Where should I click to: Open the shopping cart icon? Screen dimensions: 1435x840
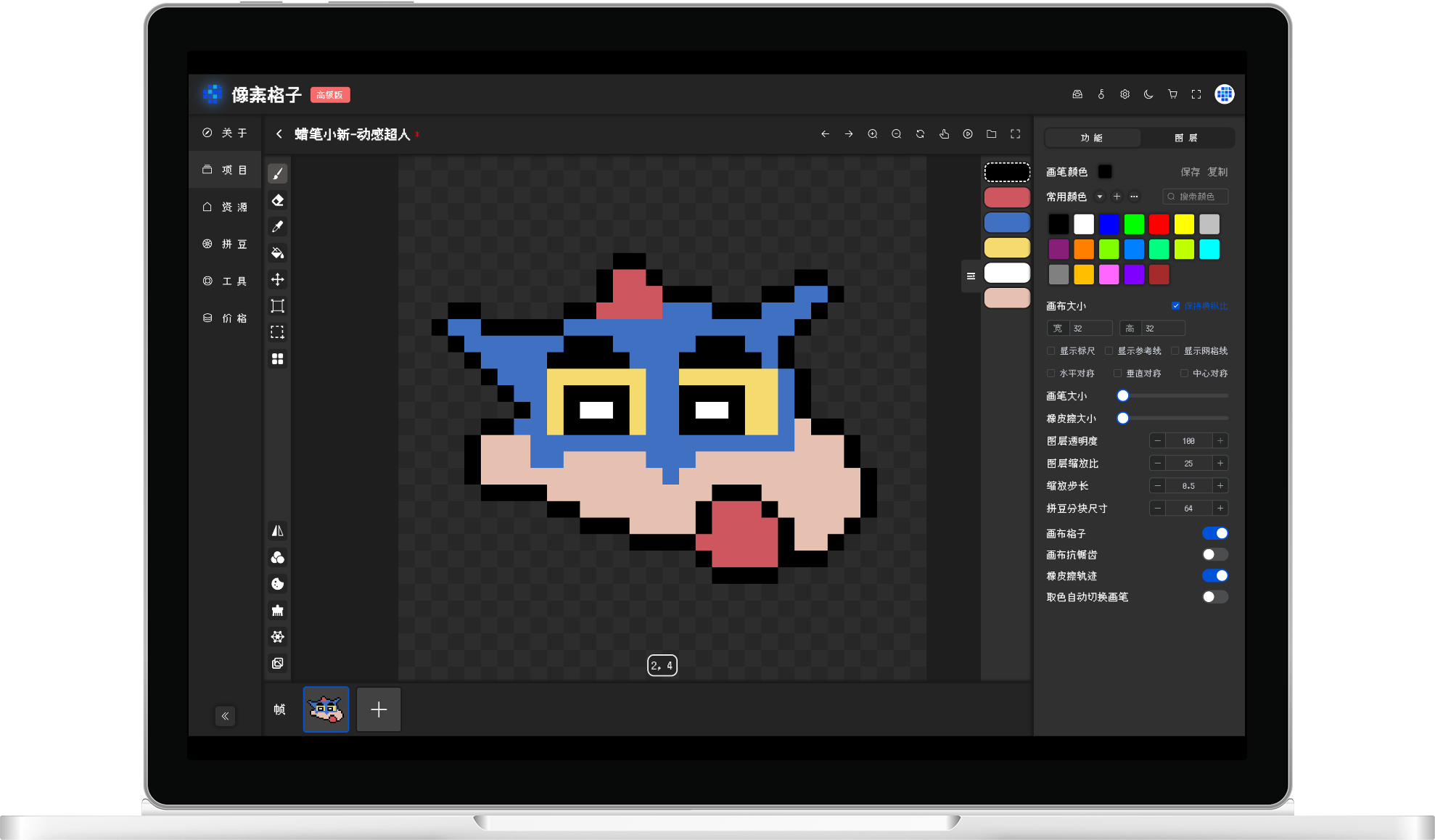pyautogui.click(x=1172, y=94)
